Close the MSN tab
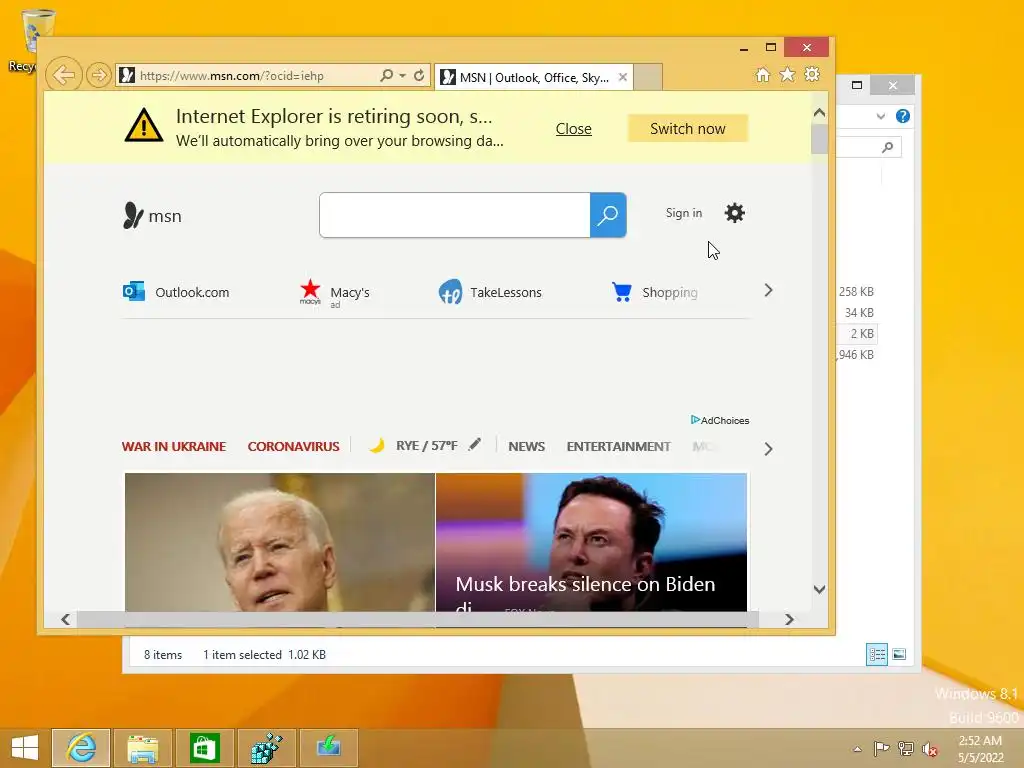 point(623,77)
